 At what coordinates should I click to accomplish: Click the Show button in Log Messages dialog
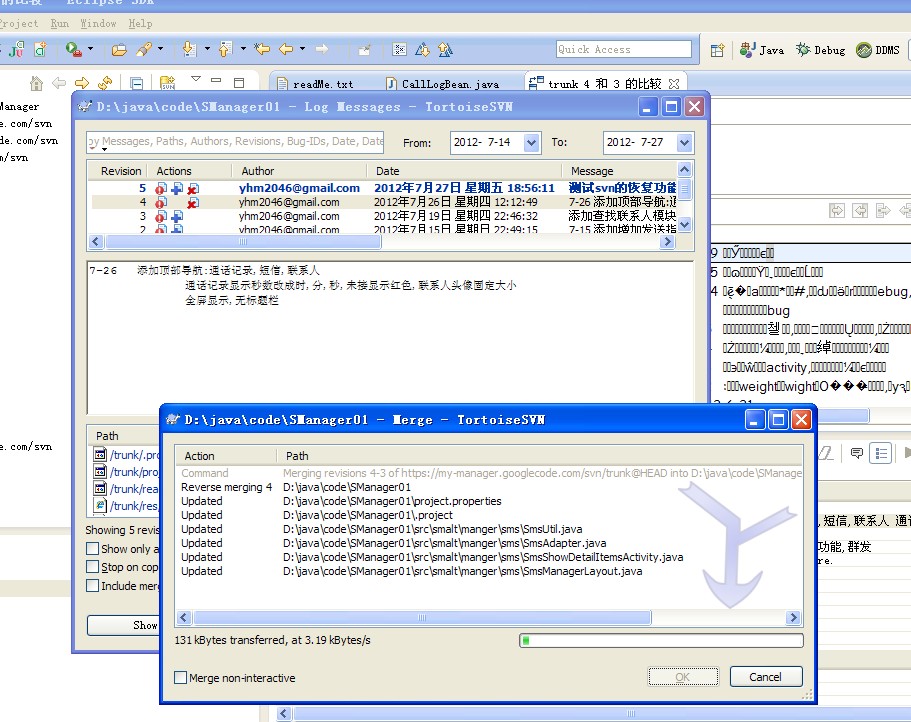tap(123, 625)
